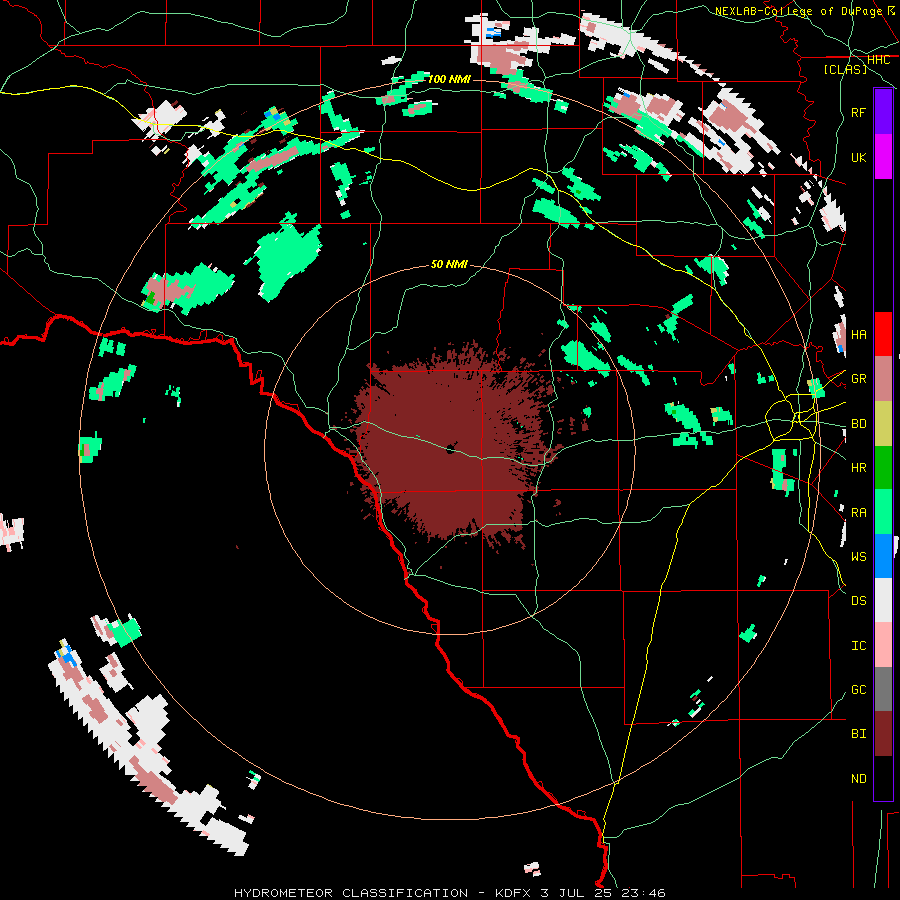Image resolution: width=900 pixels, height=900 pixels.
Task: Click the HYDROMETEOR CLASSIFICATION title text
Action: pos(351,893)
